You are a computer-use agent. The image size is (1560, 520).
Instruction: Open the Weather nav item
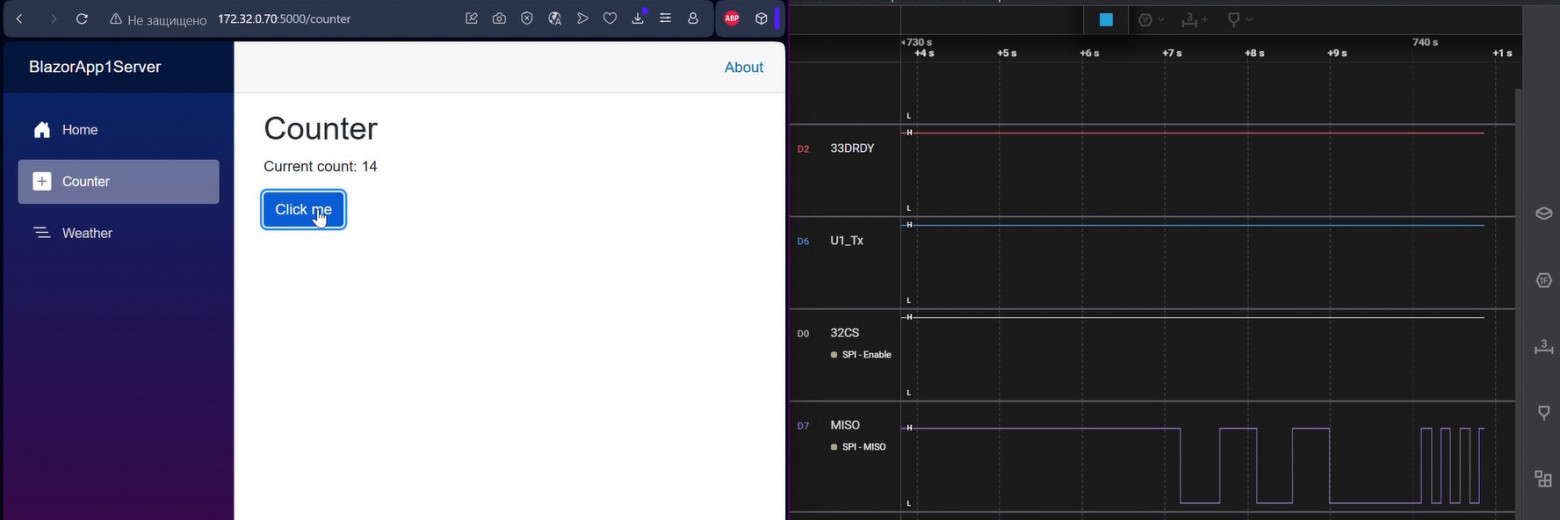pos(118,233)
